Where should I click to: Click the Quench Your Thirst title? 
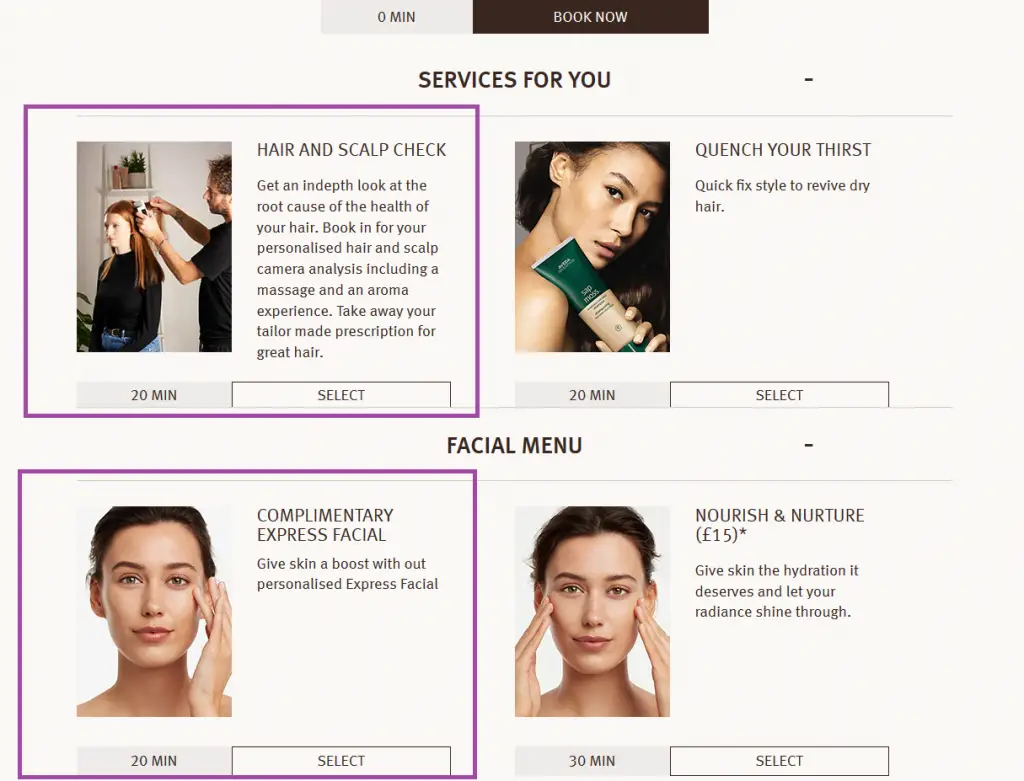tap(783, 150)
